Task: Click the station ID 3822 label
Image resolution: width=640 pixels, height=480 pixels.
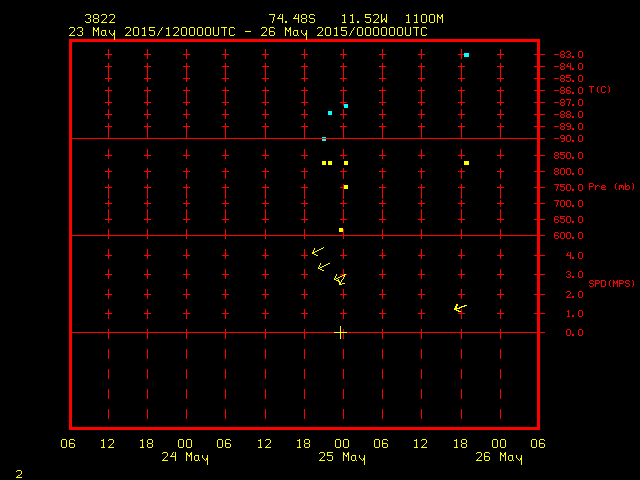Action: pos(99,19)
